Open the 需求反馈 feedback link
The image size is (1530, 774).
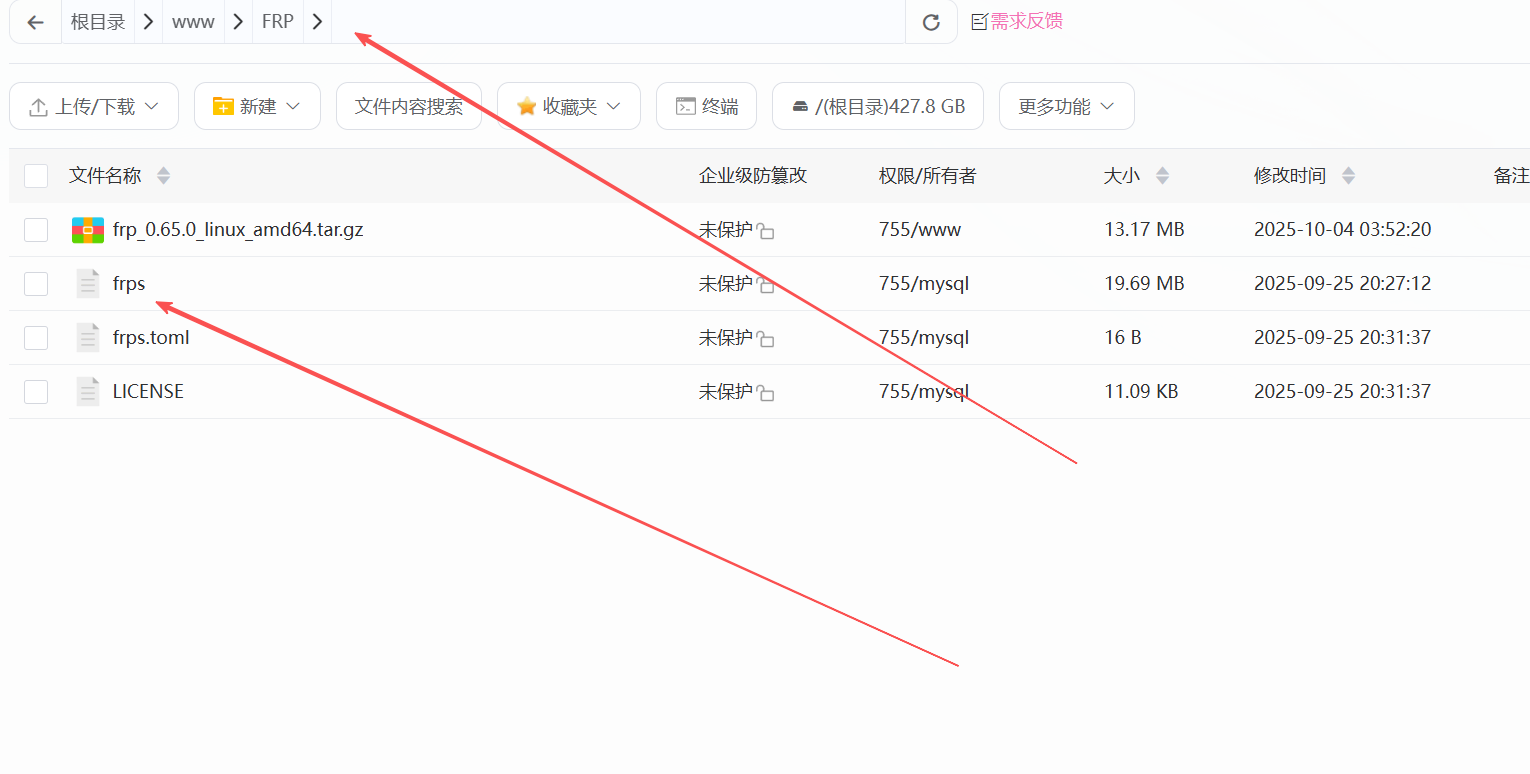tap(1025, 21)
